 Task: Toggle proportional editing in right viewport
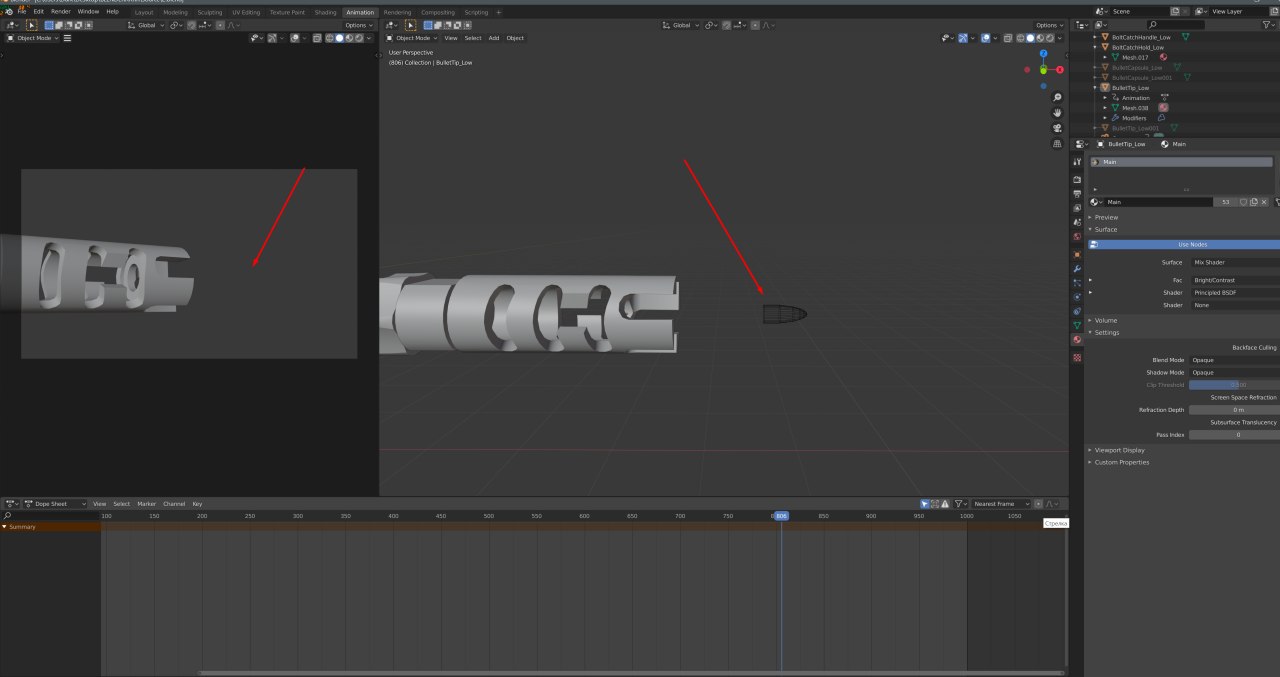(755, 25)
